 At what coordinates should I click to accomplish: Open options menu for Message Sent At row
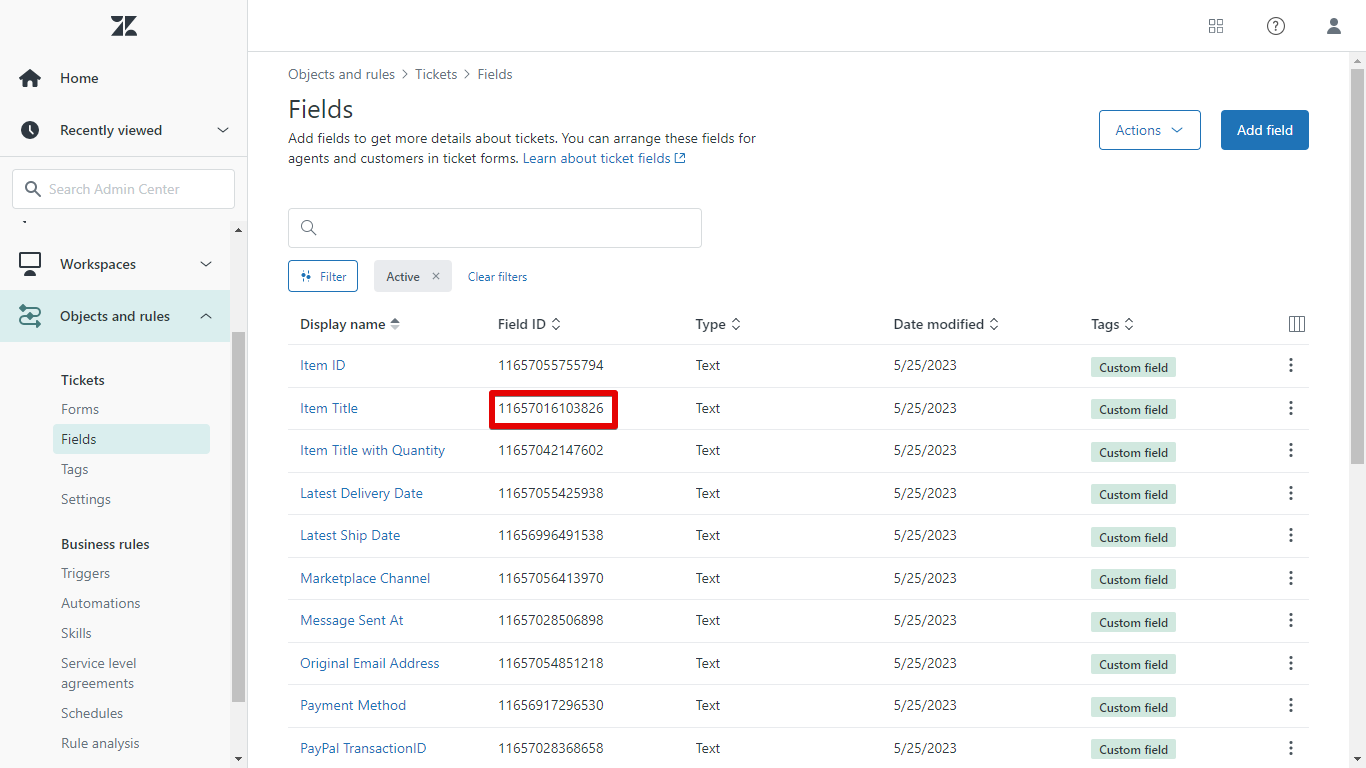pyautogui.click(x=1291, y=620)
